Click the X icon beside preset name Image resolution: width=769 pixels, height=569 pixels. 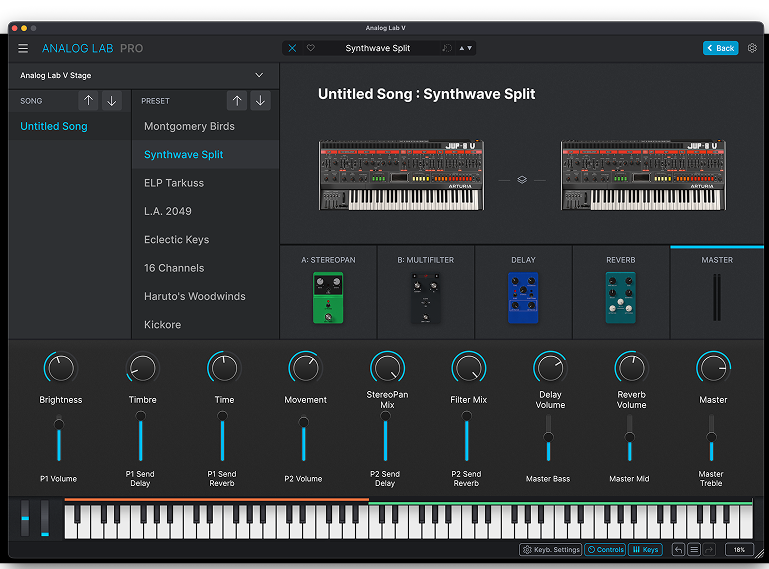click(292, 48)
